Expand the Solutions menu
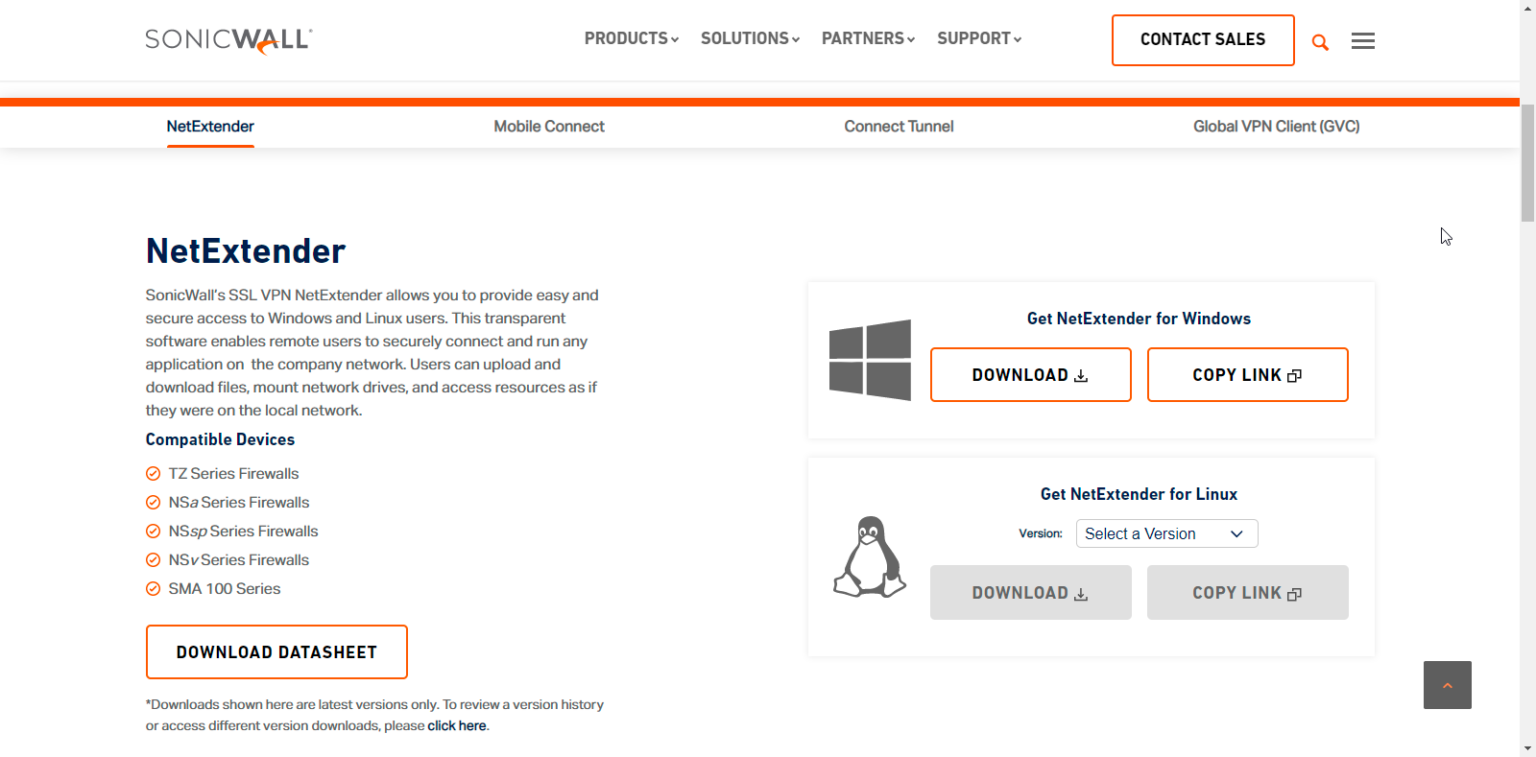The width and height of the screenshot is (1536, 757). point(750,39)
